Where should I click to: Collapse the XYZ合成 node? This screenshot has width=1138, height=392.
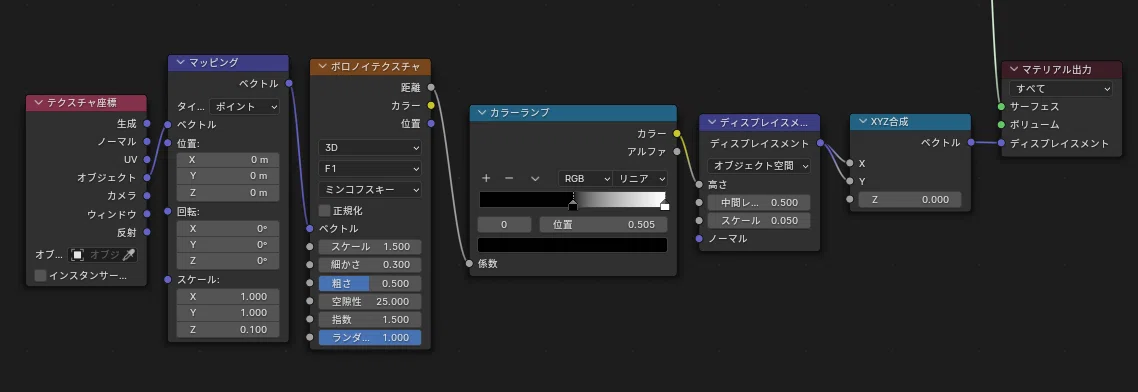(862, 121)
